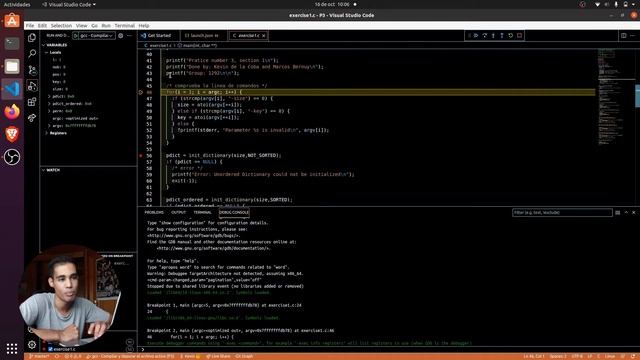Clear the debug console output
This screenshot has width=640, height=360.
tap(618, 213)
